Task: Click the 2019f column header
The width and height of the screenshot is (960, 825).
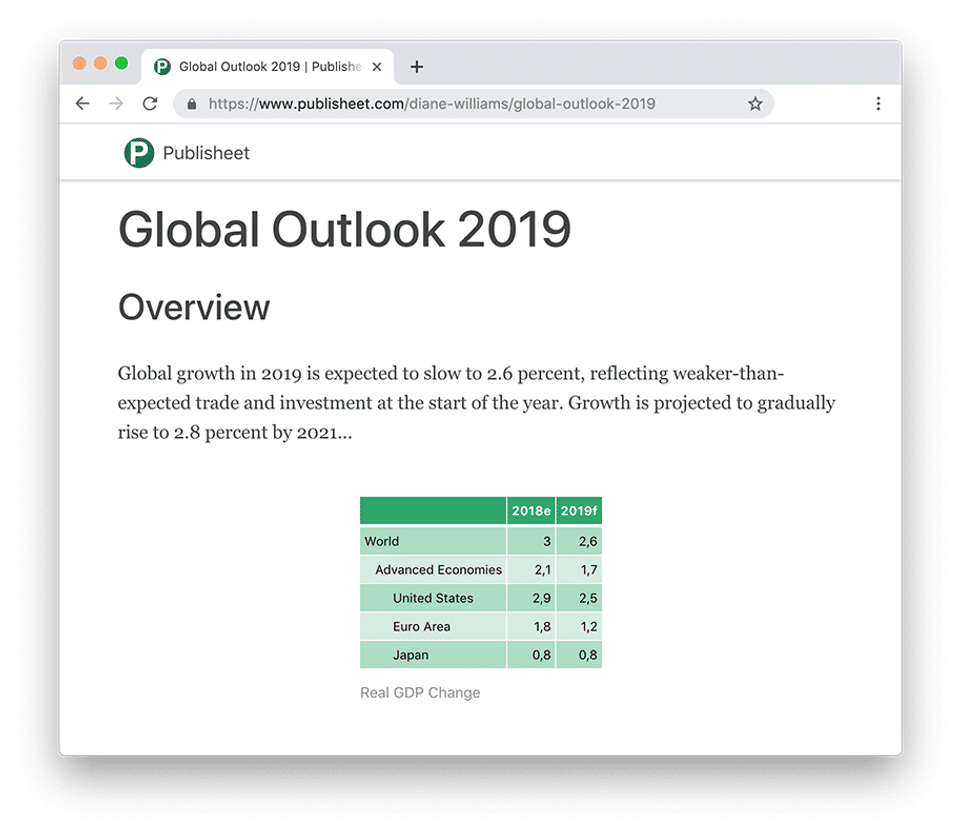Action: (579, 511)
